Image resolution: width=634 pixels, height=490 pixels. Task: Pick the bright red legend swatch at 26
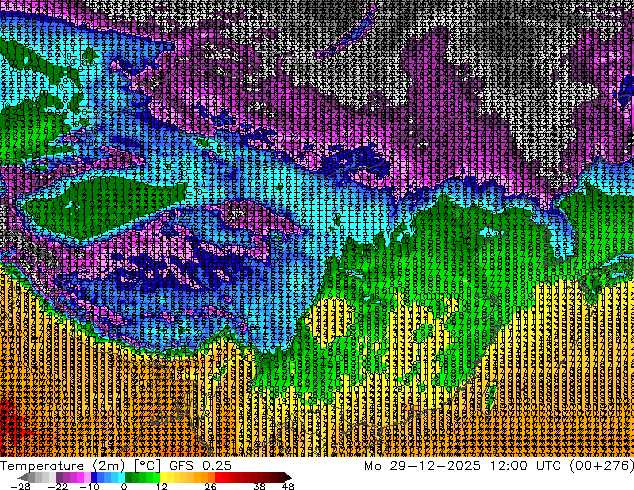click(x=218, y=477)
